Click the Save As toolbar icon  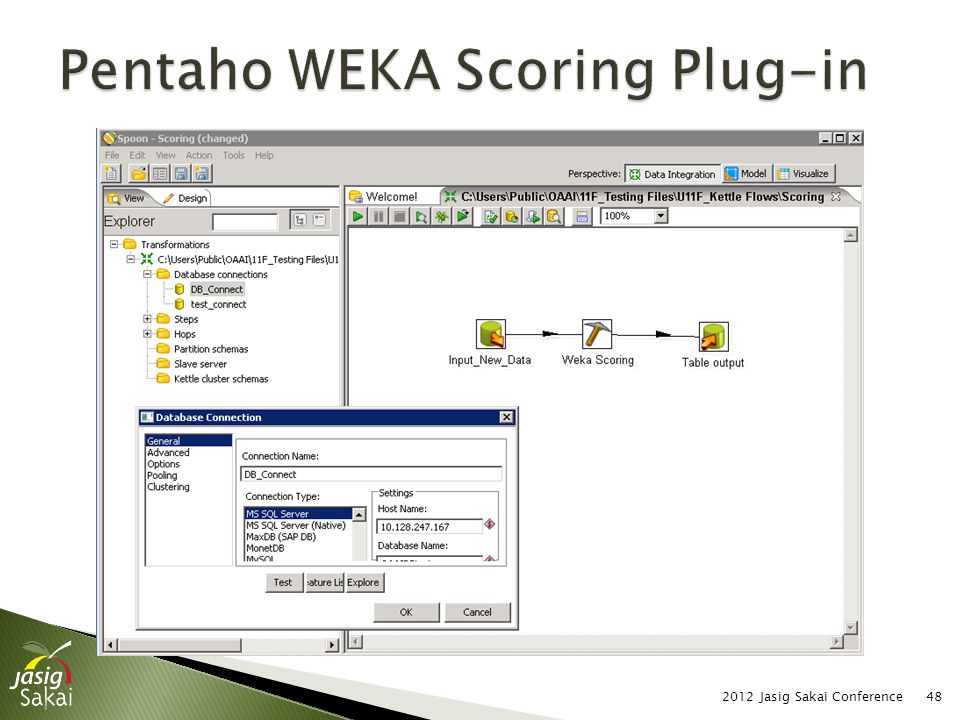click(202, 174)
